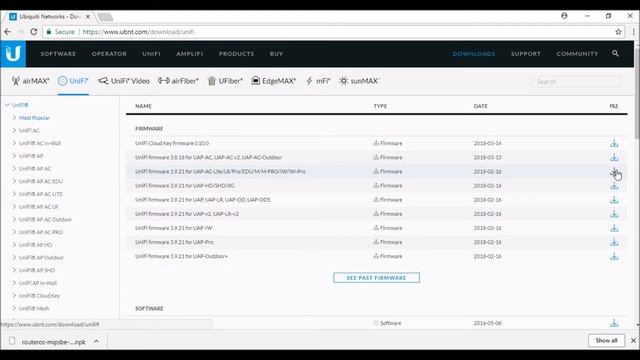Download firmware for UAP, UAP-LR, UAP-OD file
The height and width of the screenshot is (360, 640).
[x=614, y=200]
